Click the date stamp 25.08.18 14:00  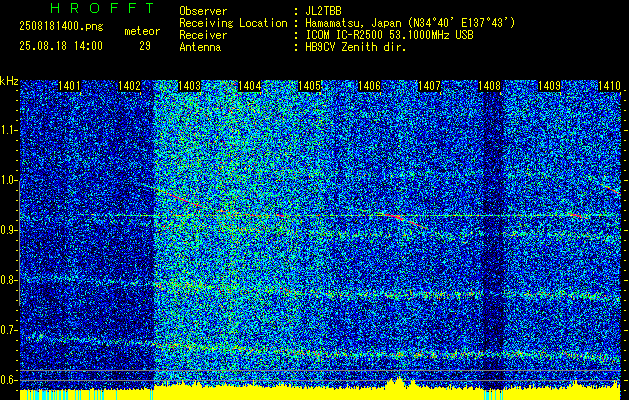click(x=61, y=46)
